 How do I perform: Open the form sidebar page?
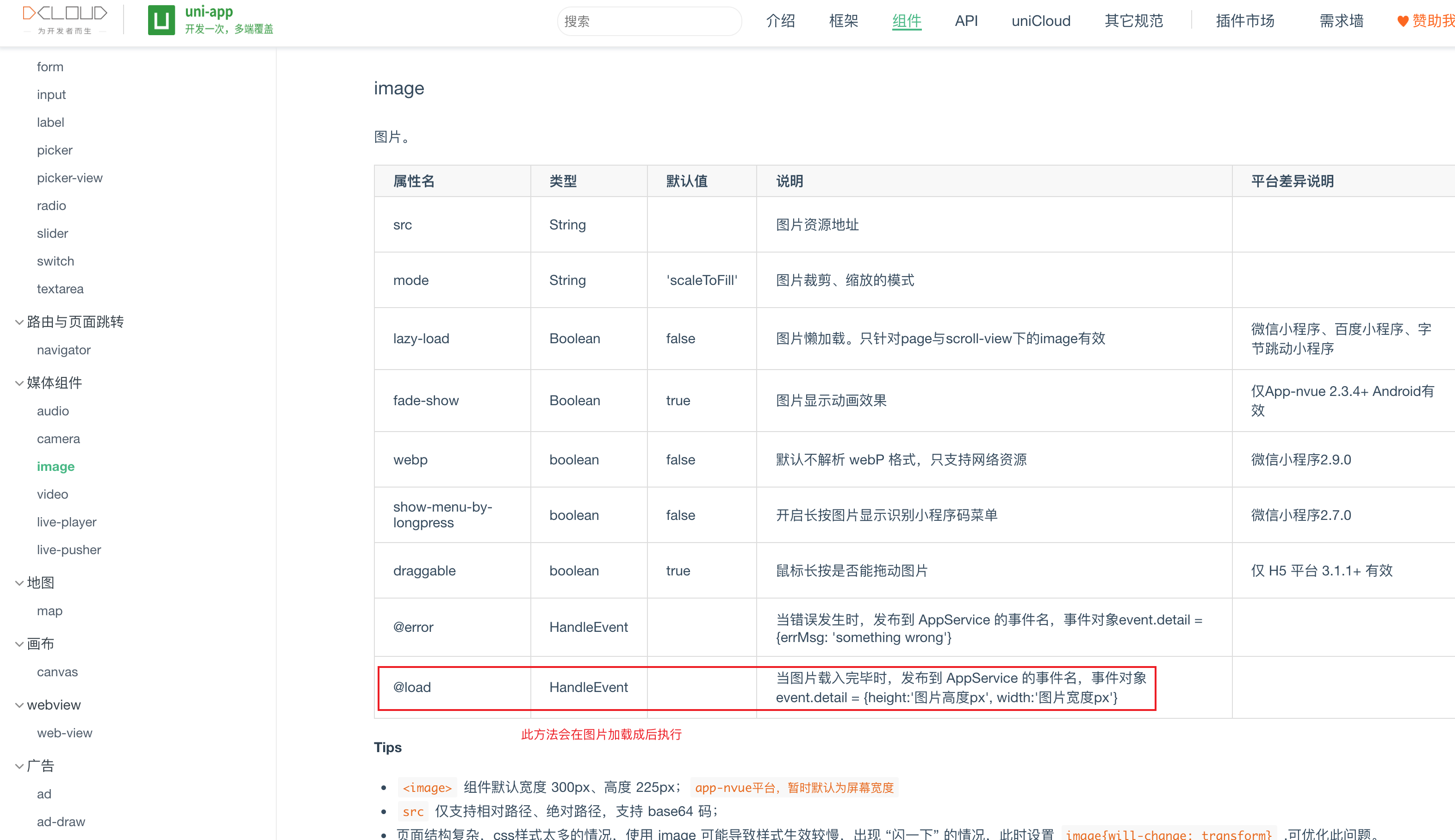[50, 67]
